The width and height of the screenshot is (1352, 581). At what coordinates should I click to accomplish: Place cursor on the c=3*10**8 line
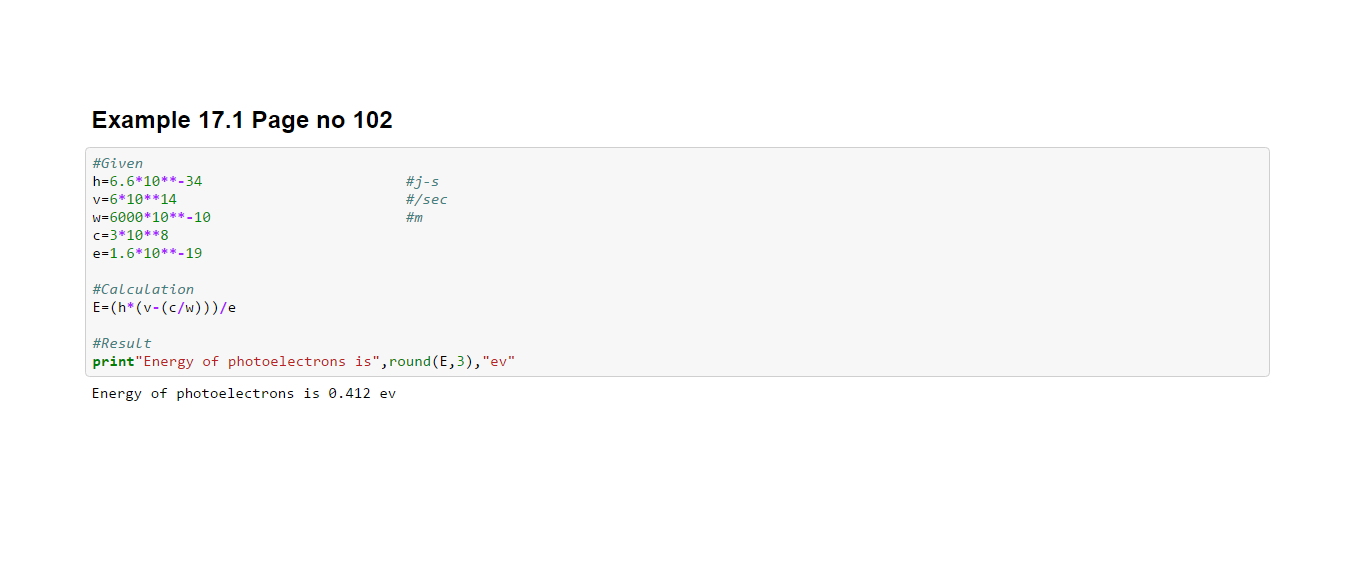tap(130, 235)
